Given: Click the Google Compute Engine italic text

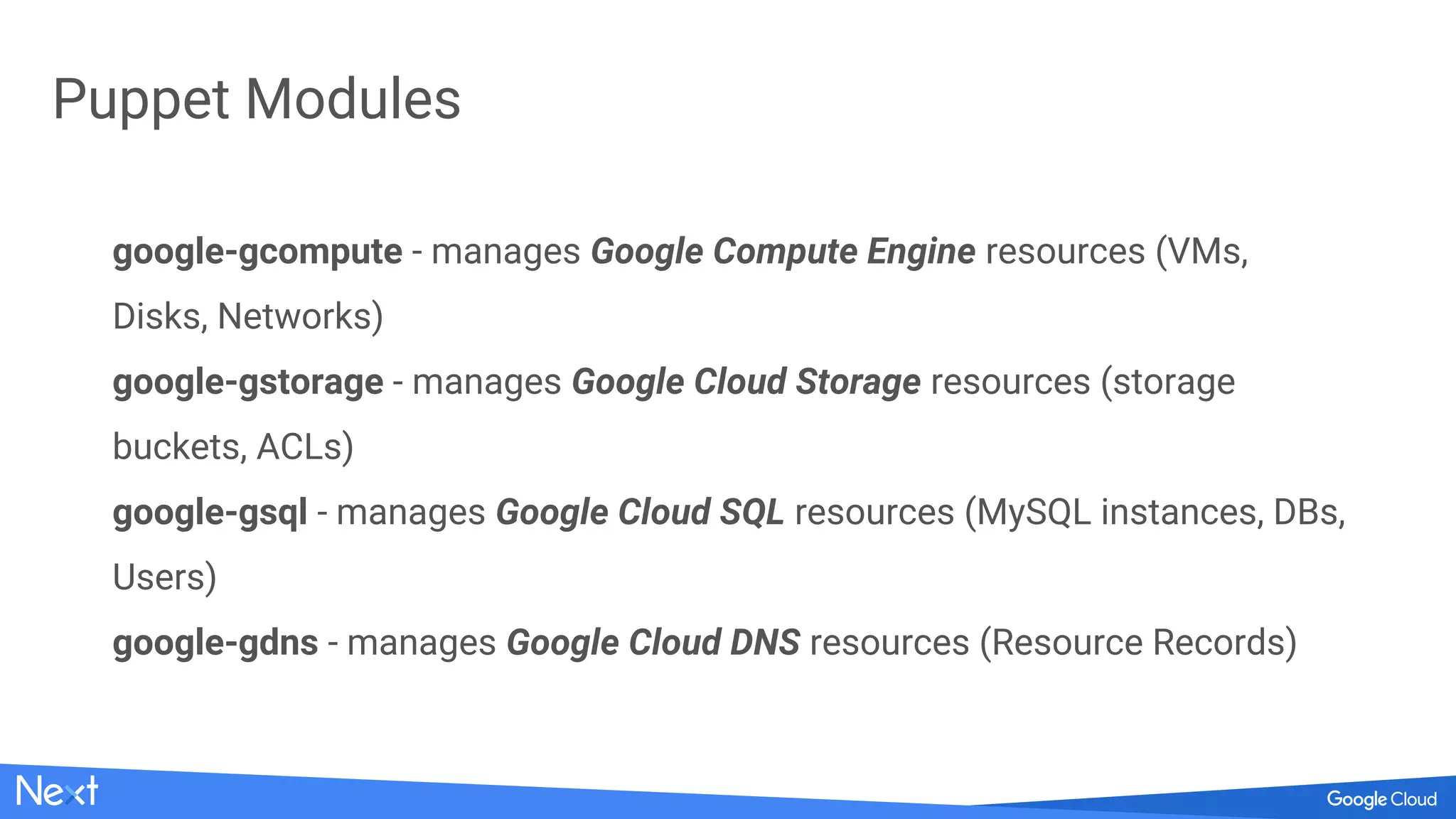Looking at the screenshot, I should coord(783,252).
